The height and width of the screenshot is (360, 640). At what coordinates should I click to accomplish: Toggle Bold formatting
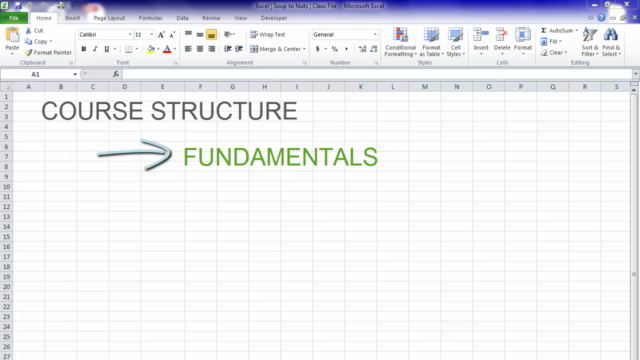tap(84, 49)
